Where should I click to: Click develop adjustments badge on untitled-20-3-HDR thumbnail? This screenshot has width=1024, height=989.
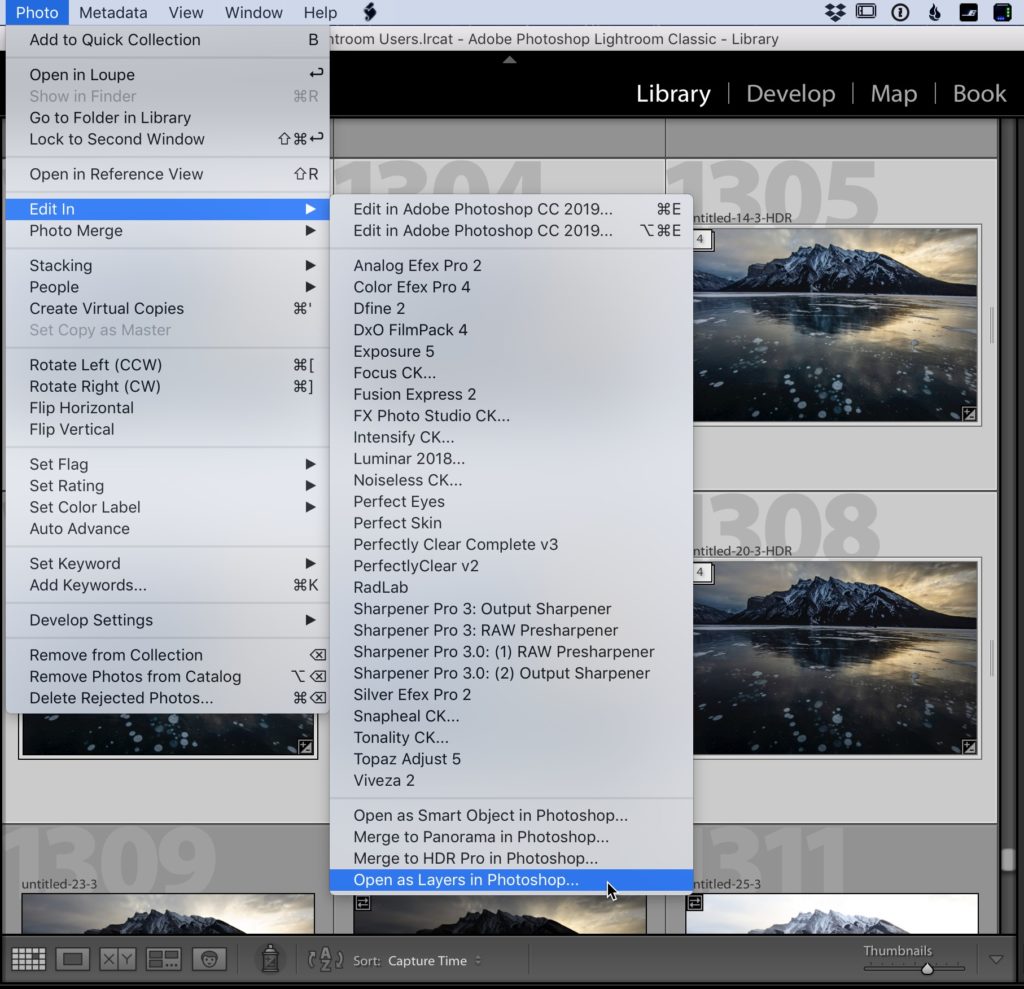(x=969, y=747)
